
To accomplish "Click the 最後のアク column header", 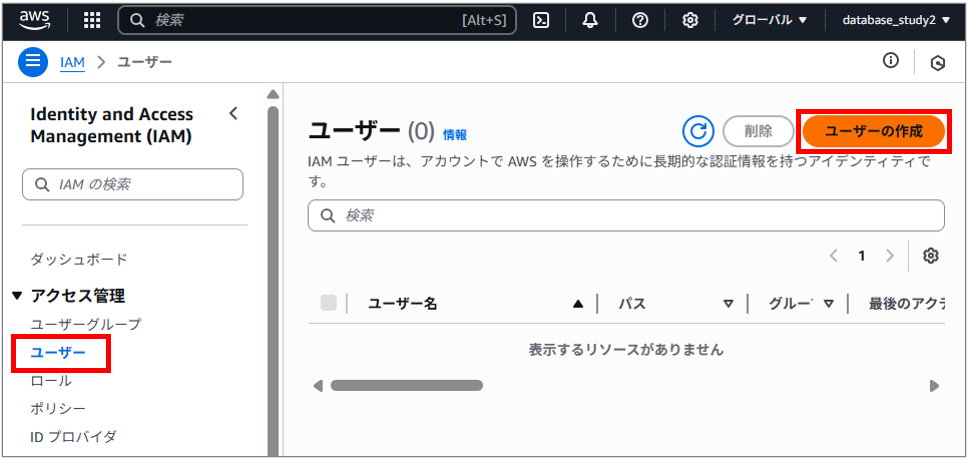I will pos(907,303).
